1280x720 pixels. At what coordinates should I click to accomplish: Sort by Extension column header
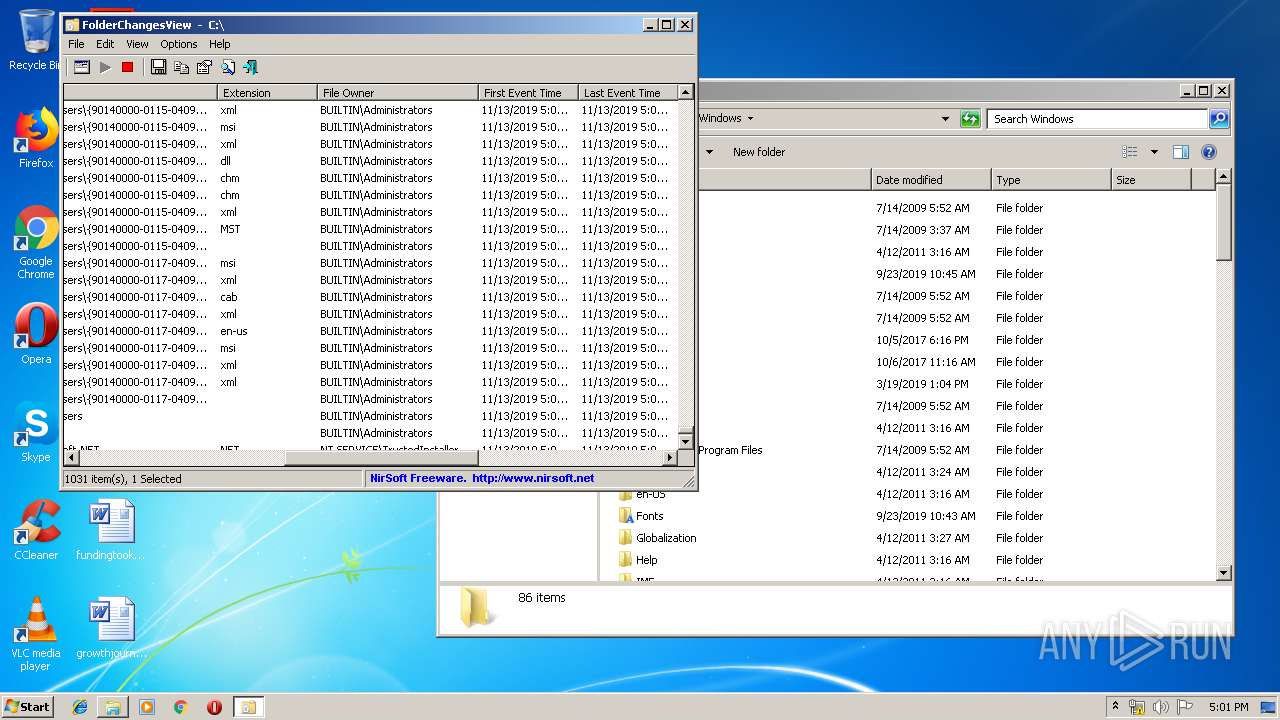[x=267, y=93]
